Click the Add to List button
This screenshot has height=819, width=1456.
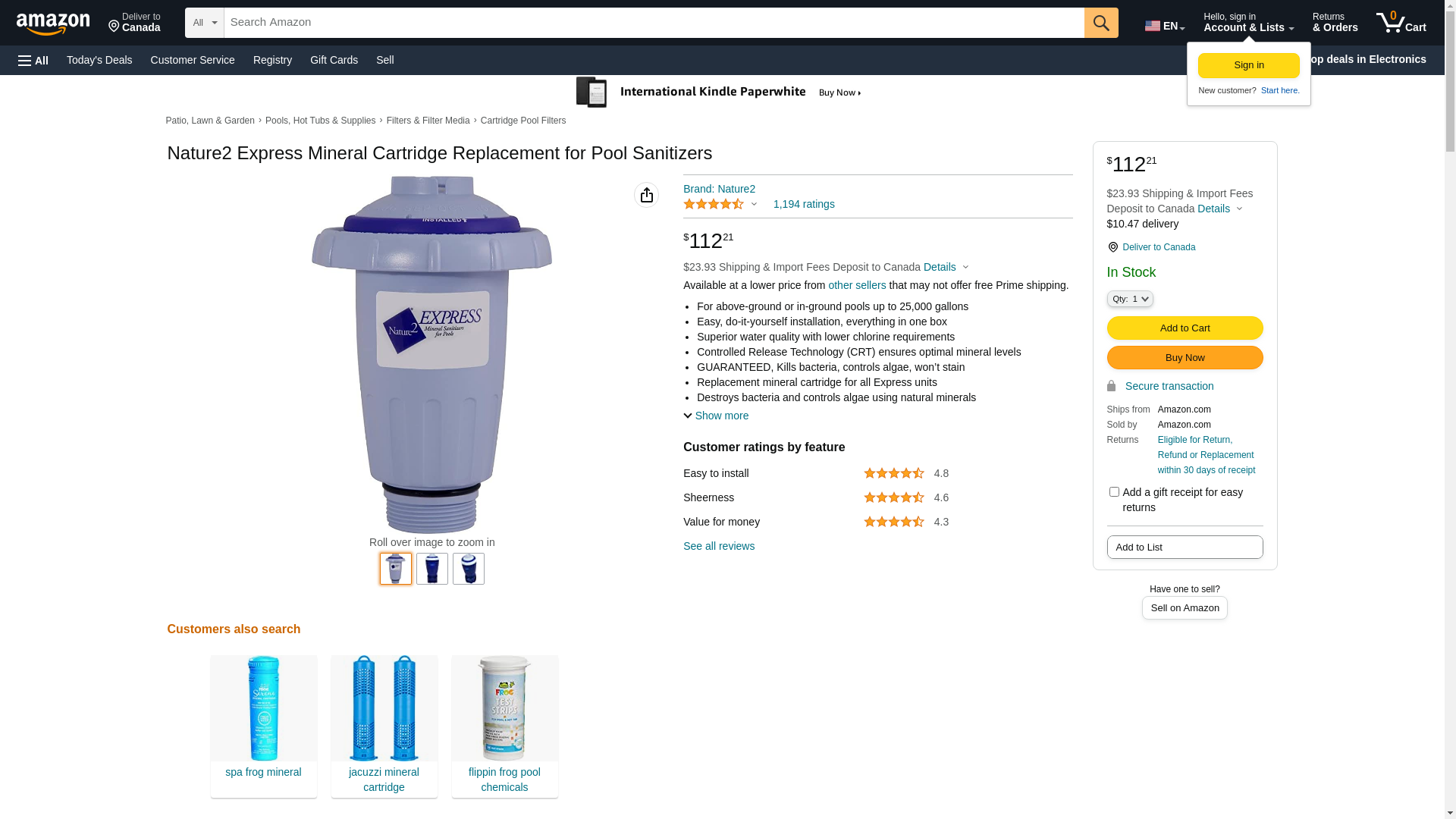pyautogui.click(x=1185, y=548)
